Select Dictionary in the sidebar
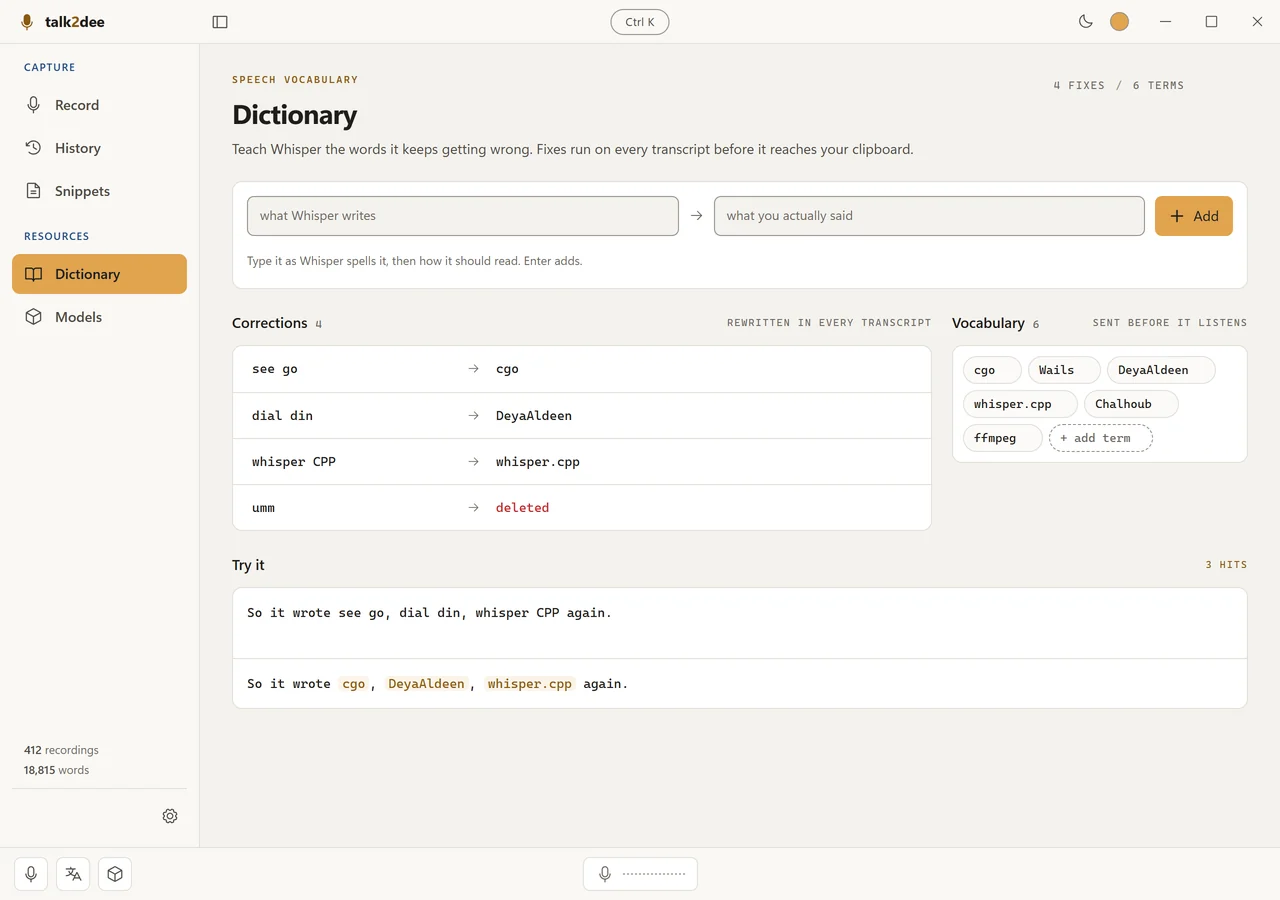The image size is (1280, 900). pyautogui.click(x=99, y=274)
